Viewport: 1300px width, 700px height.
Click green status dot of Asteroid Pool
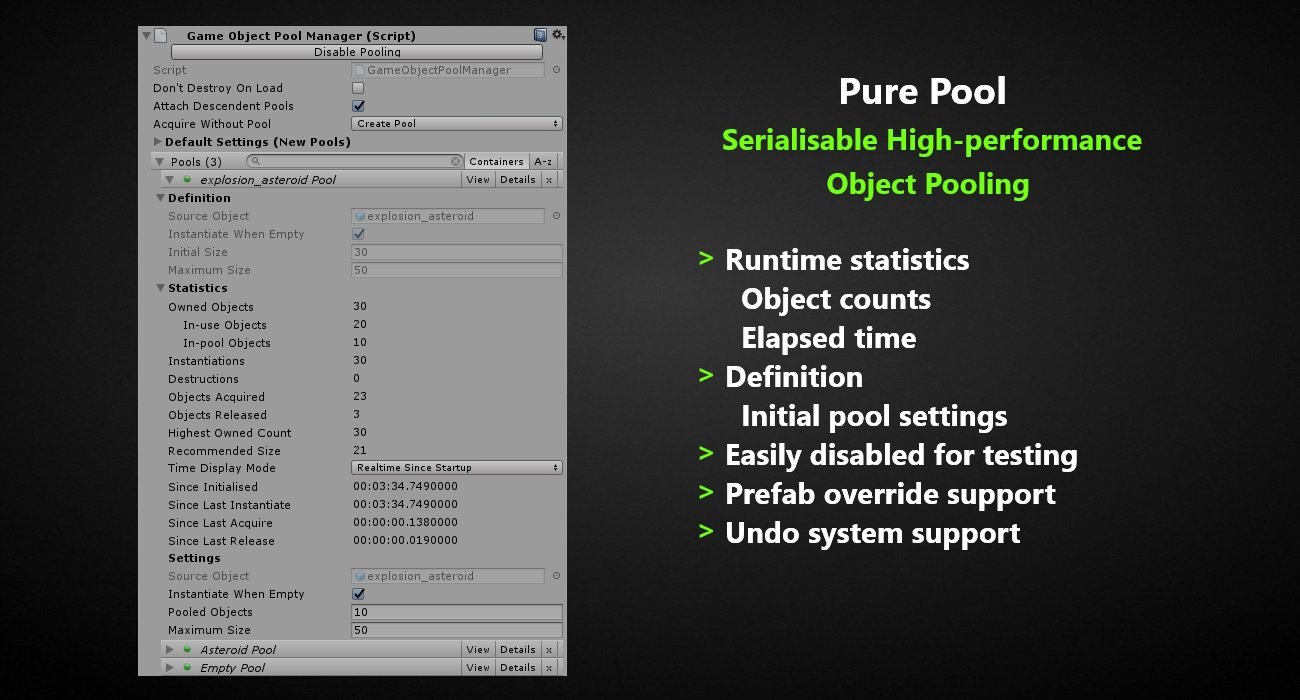coord(186,649)
